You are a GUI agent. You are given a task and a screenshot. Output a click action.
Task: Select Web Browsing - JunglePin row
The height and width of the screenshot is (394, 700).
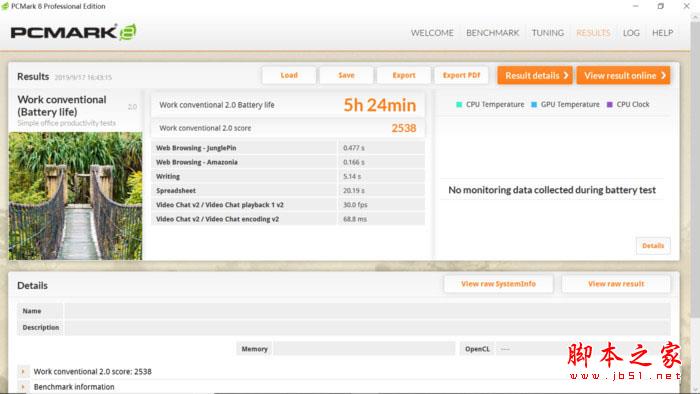[x=288, y=148]
